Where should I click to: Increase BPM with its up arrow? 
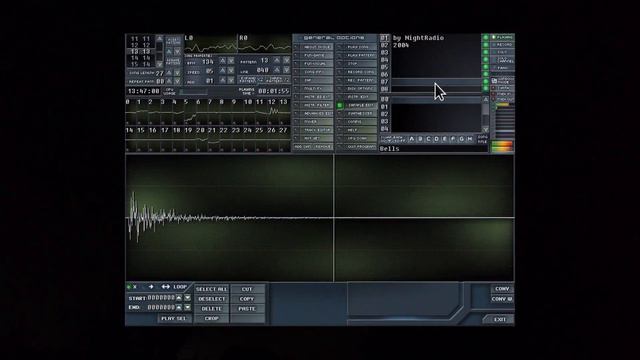point(222,61)
